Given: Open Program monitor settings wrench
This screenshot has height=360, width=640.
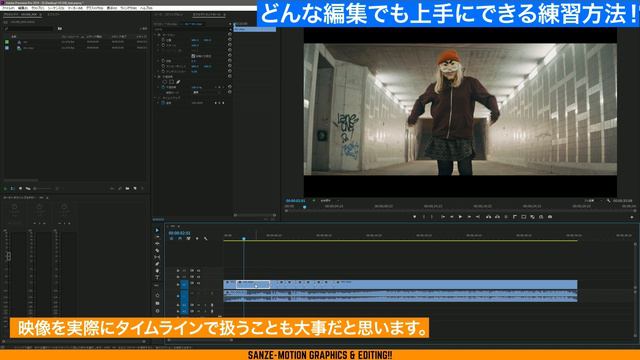Looking at the screenshot, I should (x=608, y=201).
